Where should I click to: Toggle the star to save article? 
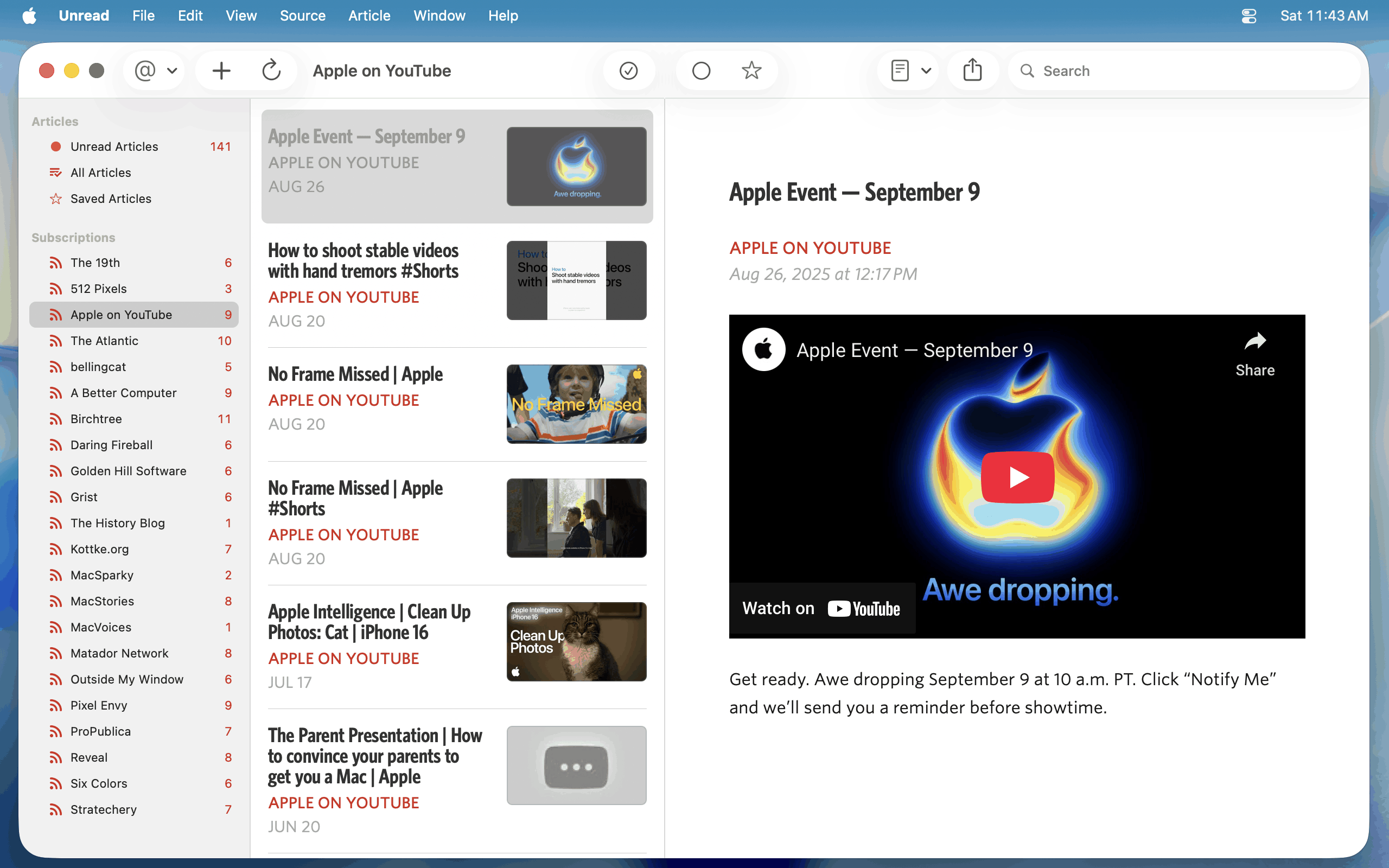751,71
